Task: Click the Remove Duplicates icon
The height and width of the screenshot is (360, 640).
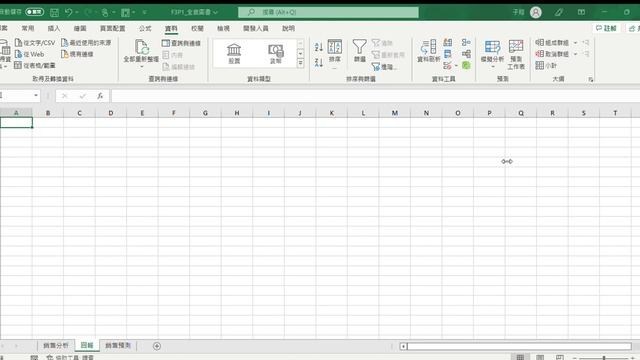Action: coord(448,54)
